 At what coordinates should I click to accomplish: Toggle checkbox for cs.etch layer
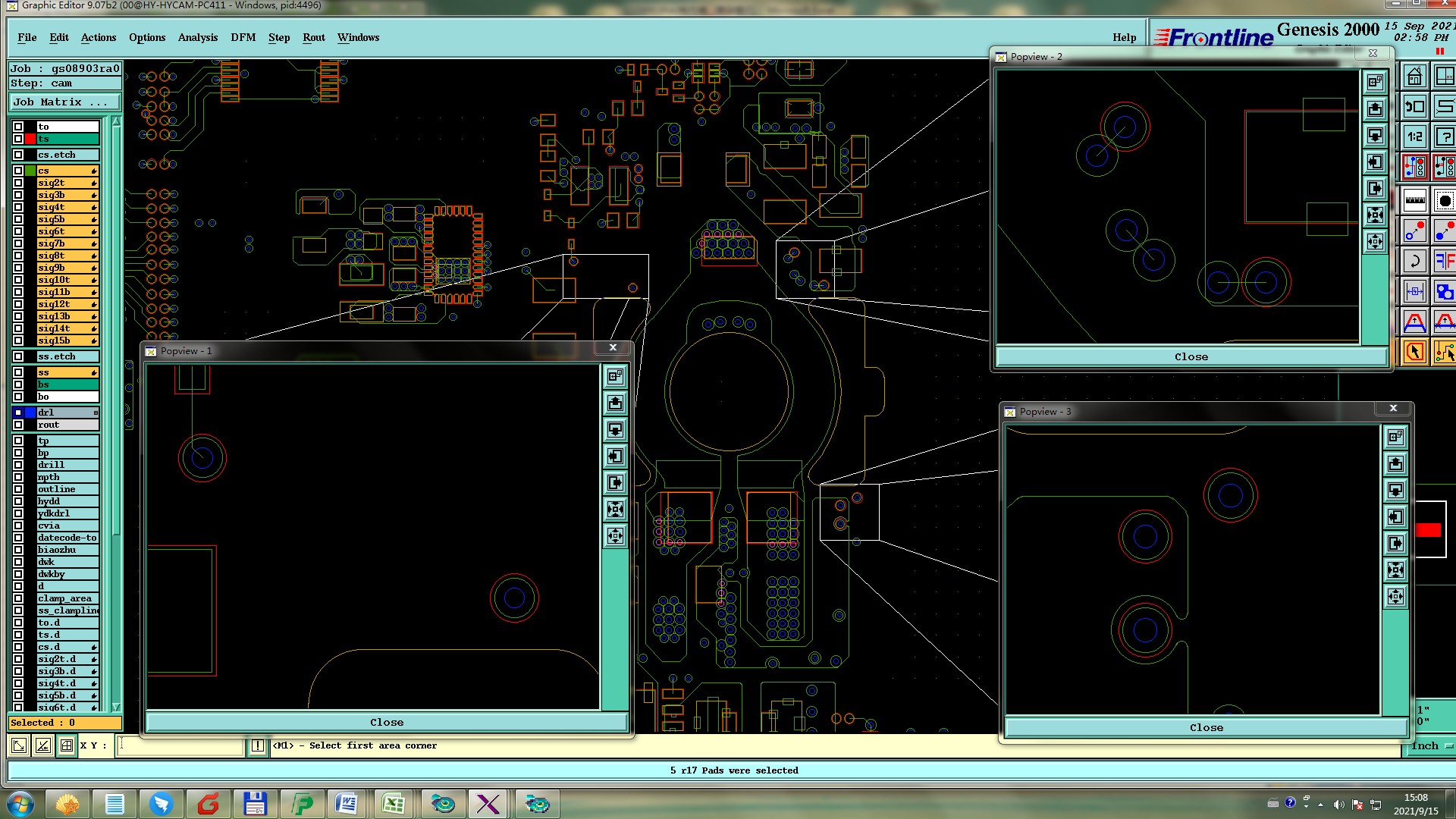[x=18, y=155]
